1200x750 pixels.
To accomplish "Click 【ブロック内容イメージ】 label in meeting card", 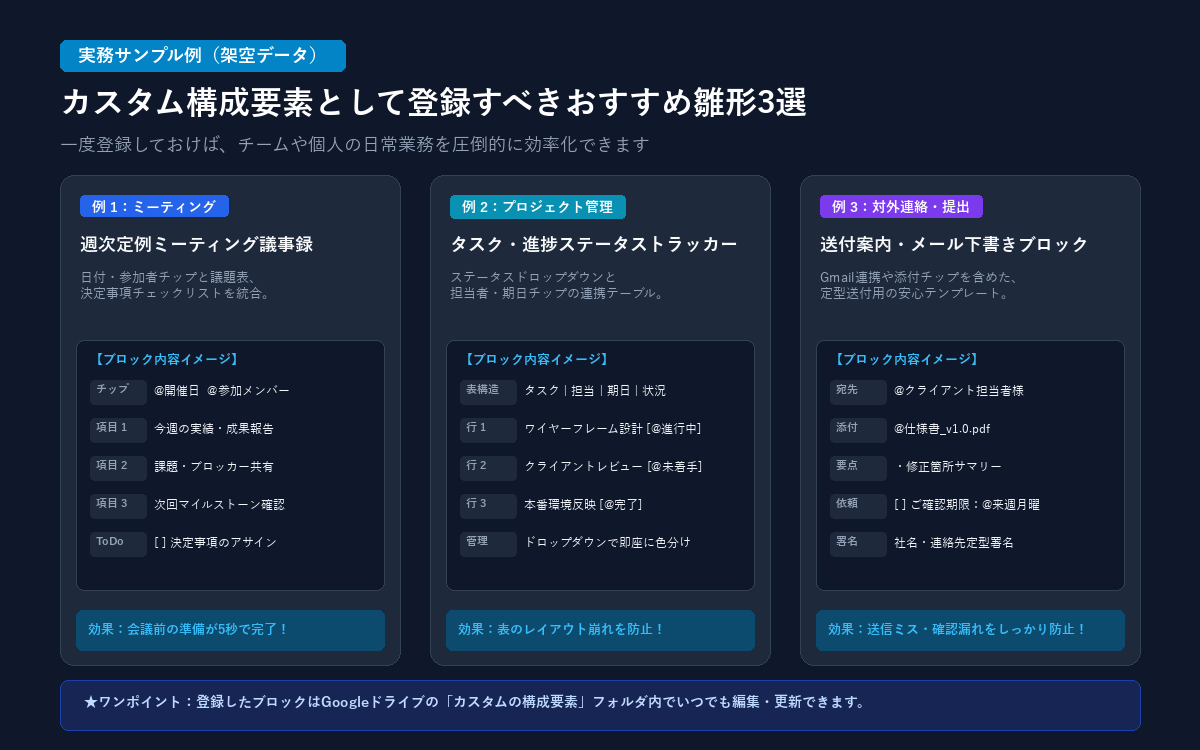I will [167, 359].
